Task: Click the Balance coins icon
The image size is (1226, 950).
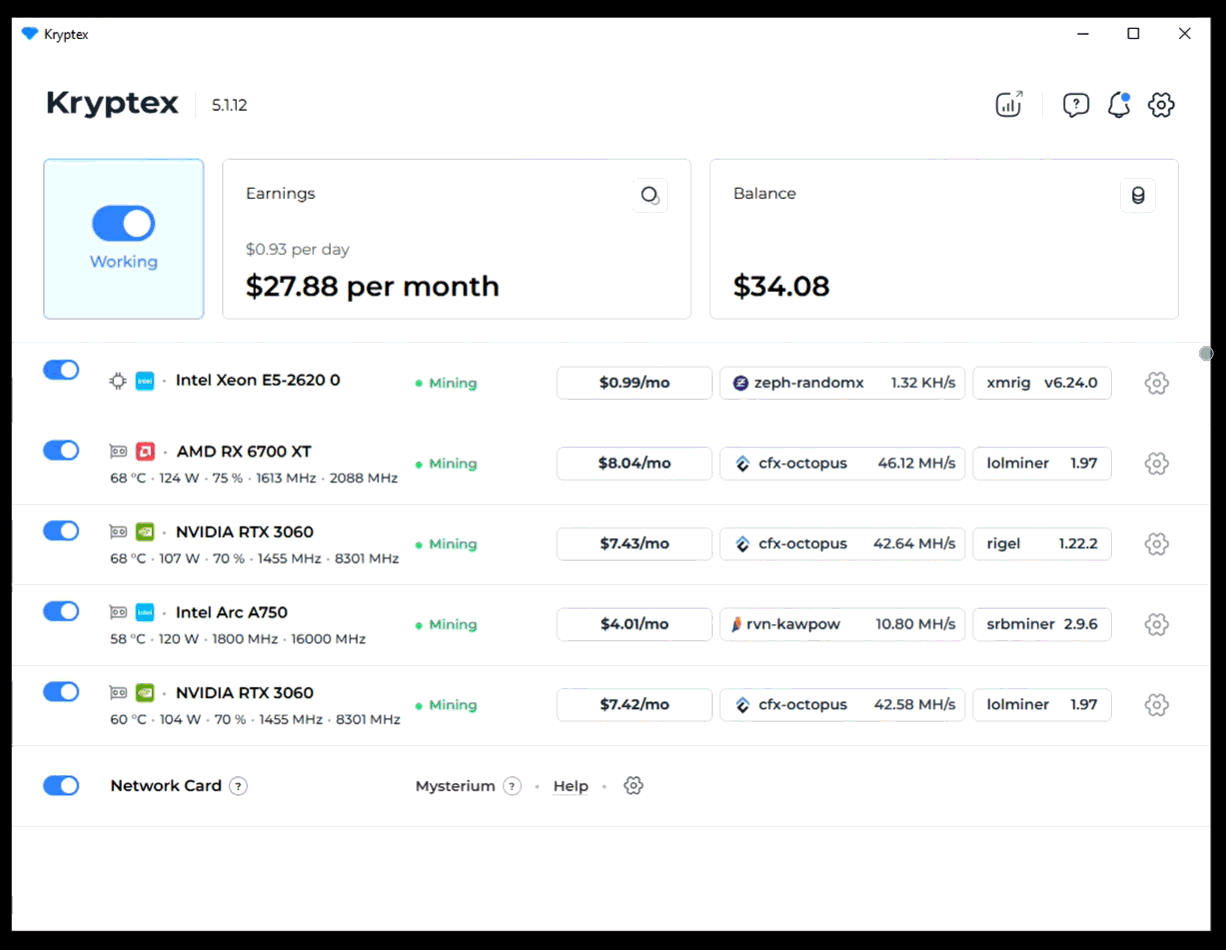Action: pos(1137,195)
